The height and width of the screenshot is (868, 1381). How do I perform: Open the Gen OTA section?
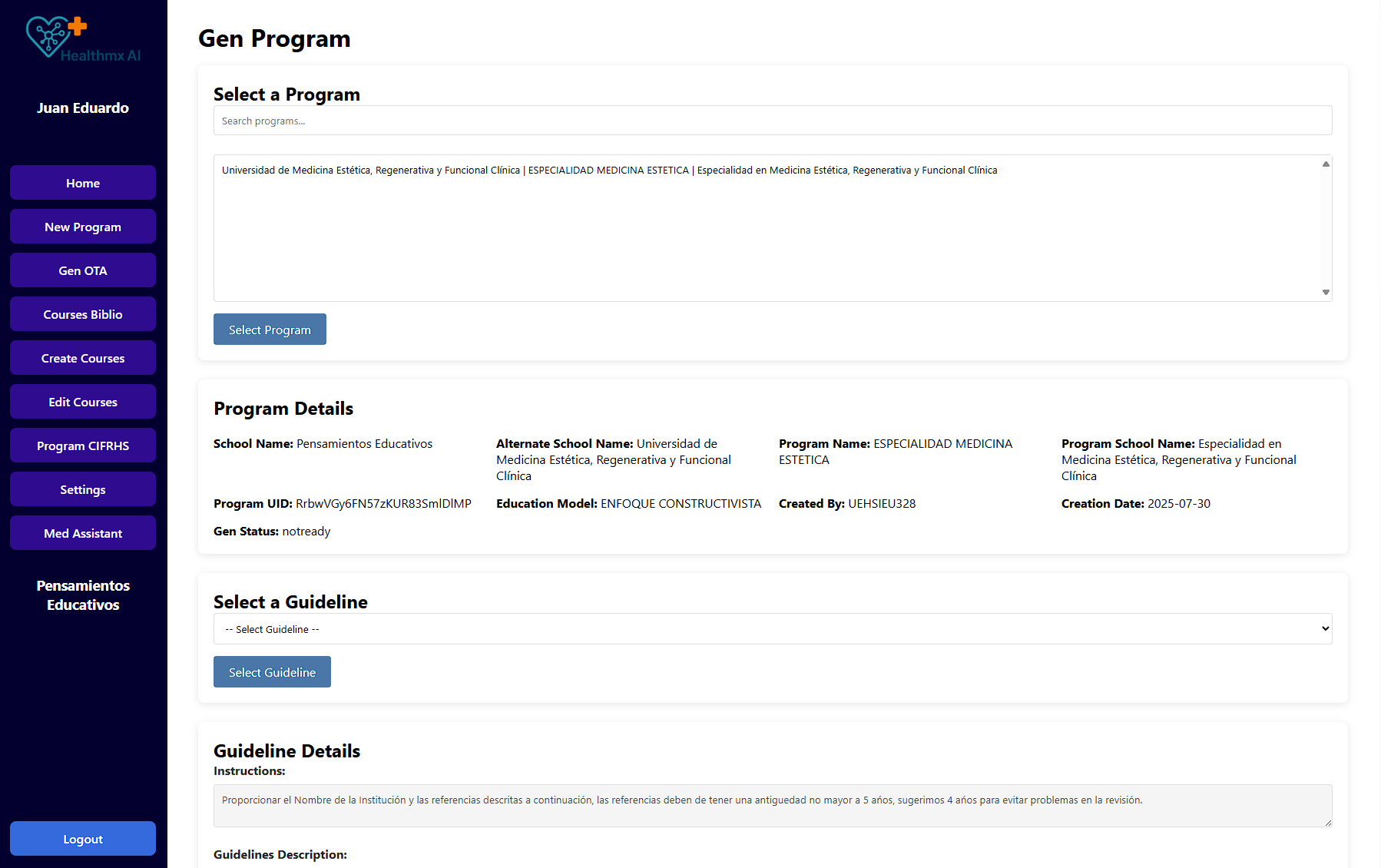click(x=83, y=270)
